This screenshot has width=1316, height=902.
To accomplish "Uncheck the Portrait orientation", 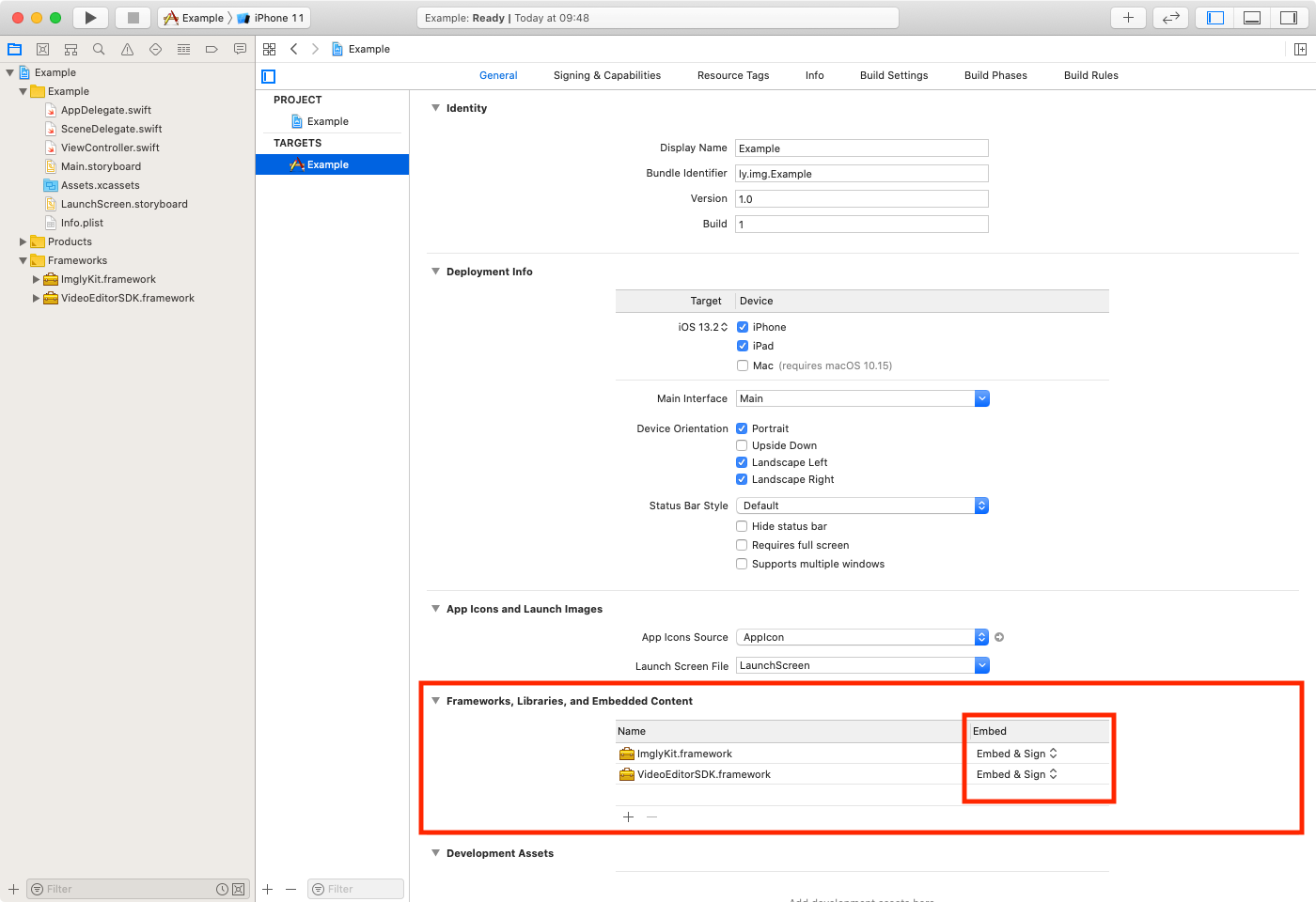I will (x=742, y=428).
